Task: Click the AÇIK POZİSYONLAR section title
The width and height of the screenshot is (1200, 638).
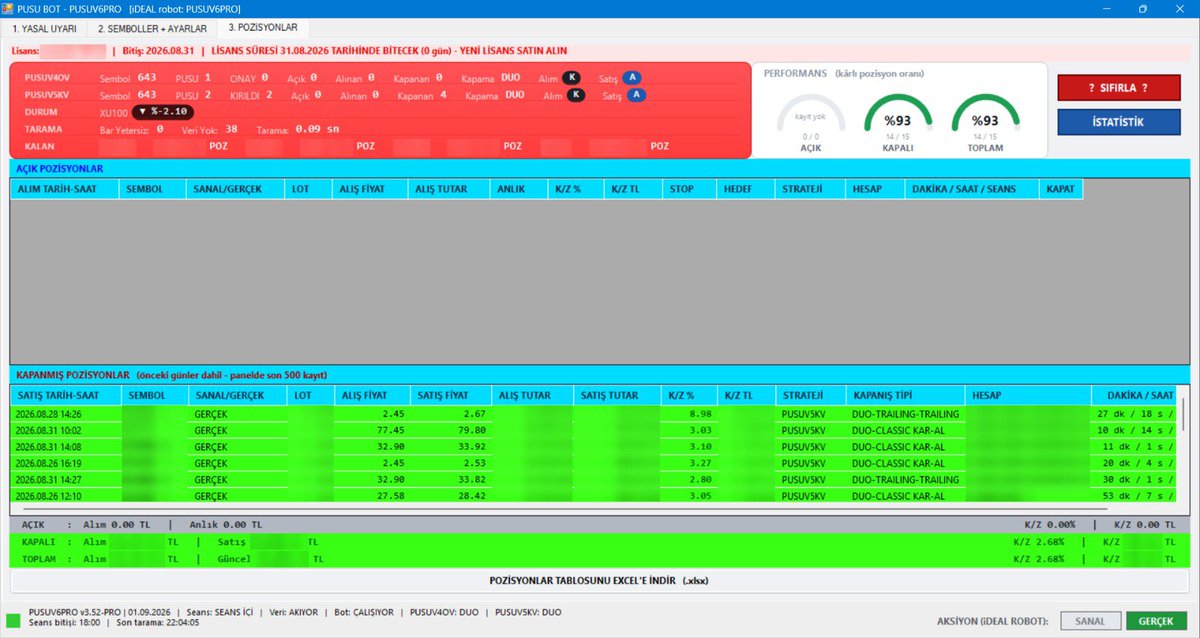Action: (58, 168)
